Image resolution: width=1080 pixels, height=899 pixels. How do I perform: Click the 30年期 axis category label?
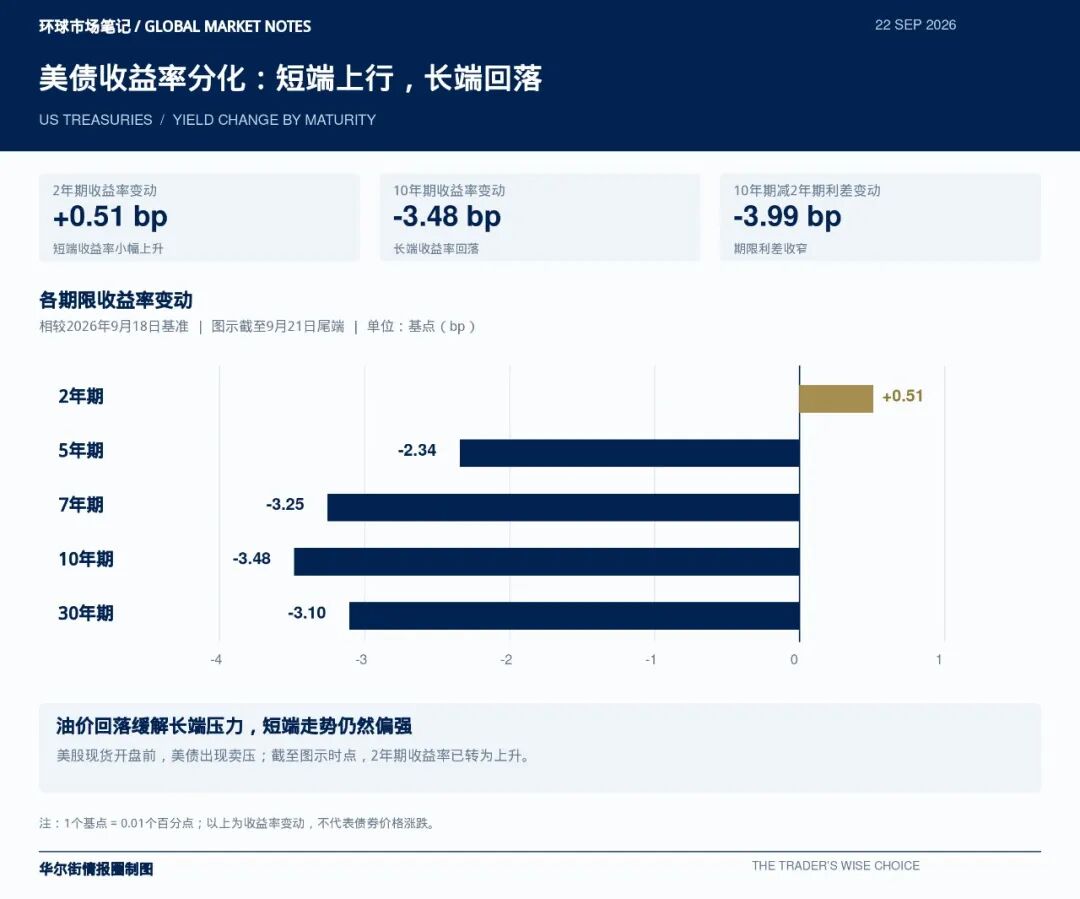[85, 613]
